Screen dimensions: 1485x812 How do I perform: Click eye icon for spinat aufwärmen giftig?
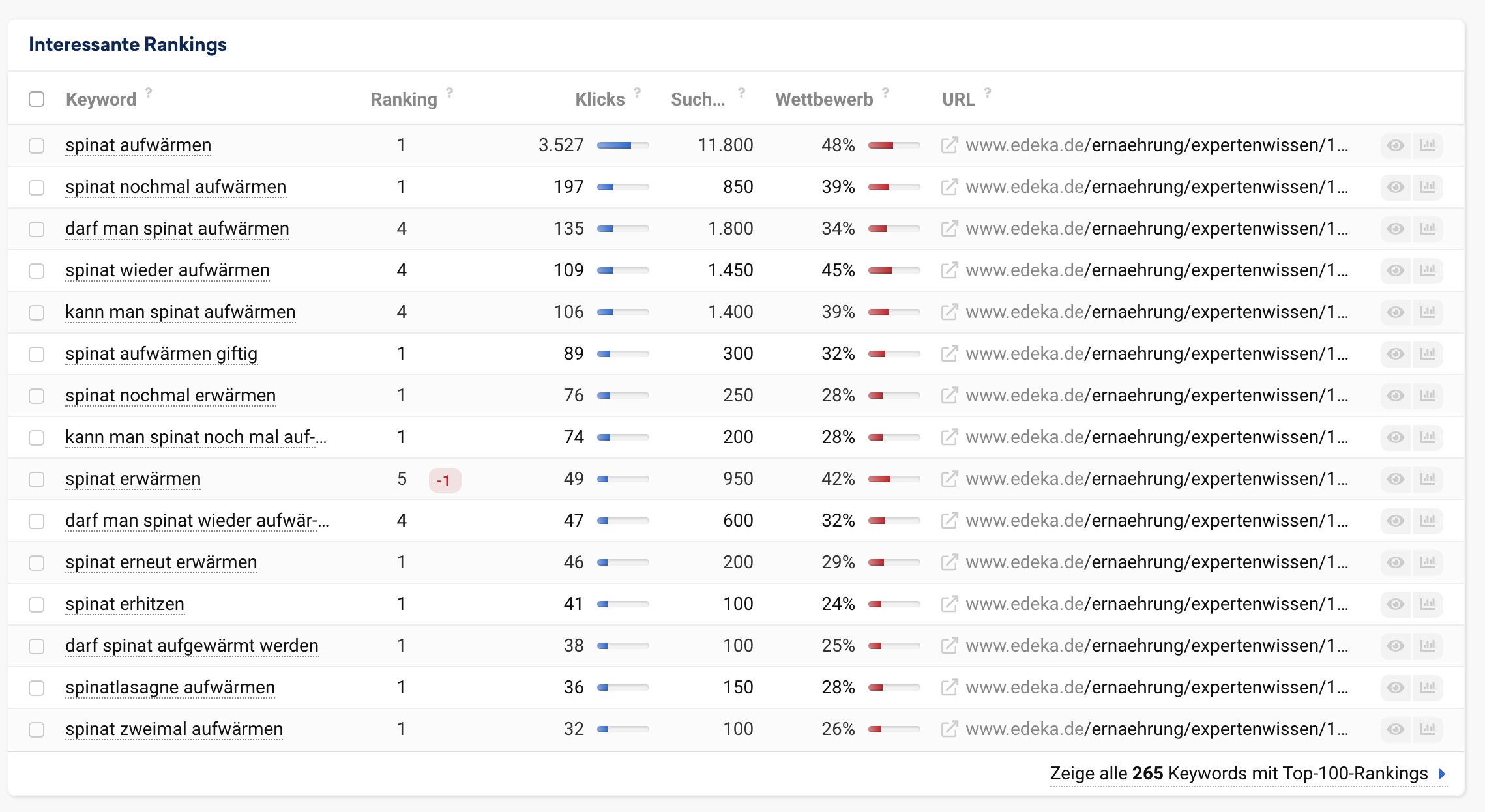(1396, 354)
